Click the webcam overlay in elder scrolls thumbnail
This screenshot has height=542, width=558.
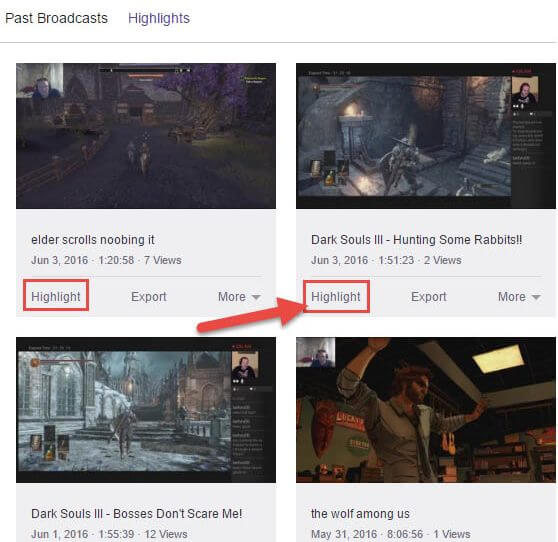[x=40, y=80]
